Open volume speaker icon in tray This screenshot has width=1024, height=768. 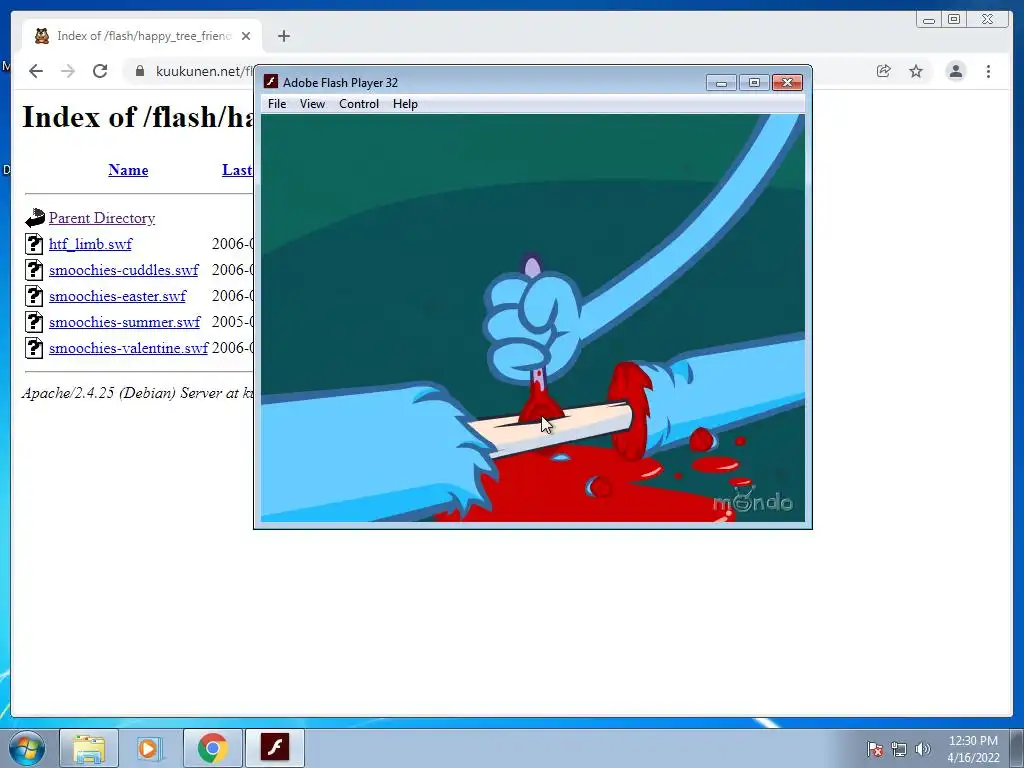pyautogui.click(x=923, y=749)
